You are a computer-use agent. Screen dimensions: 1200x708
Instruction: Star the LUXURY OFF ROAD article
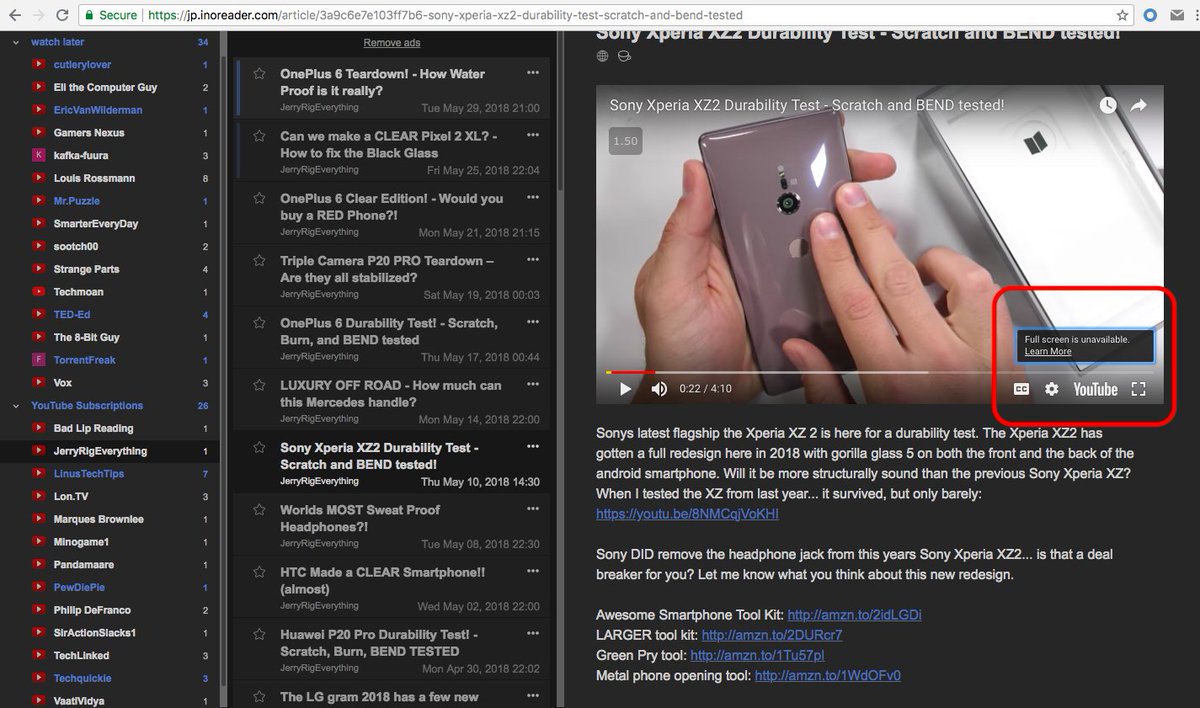[x=260, y=385]
